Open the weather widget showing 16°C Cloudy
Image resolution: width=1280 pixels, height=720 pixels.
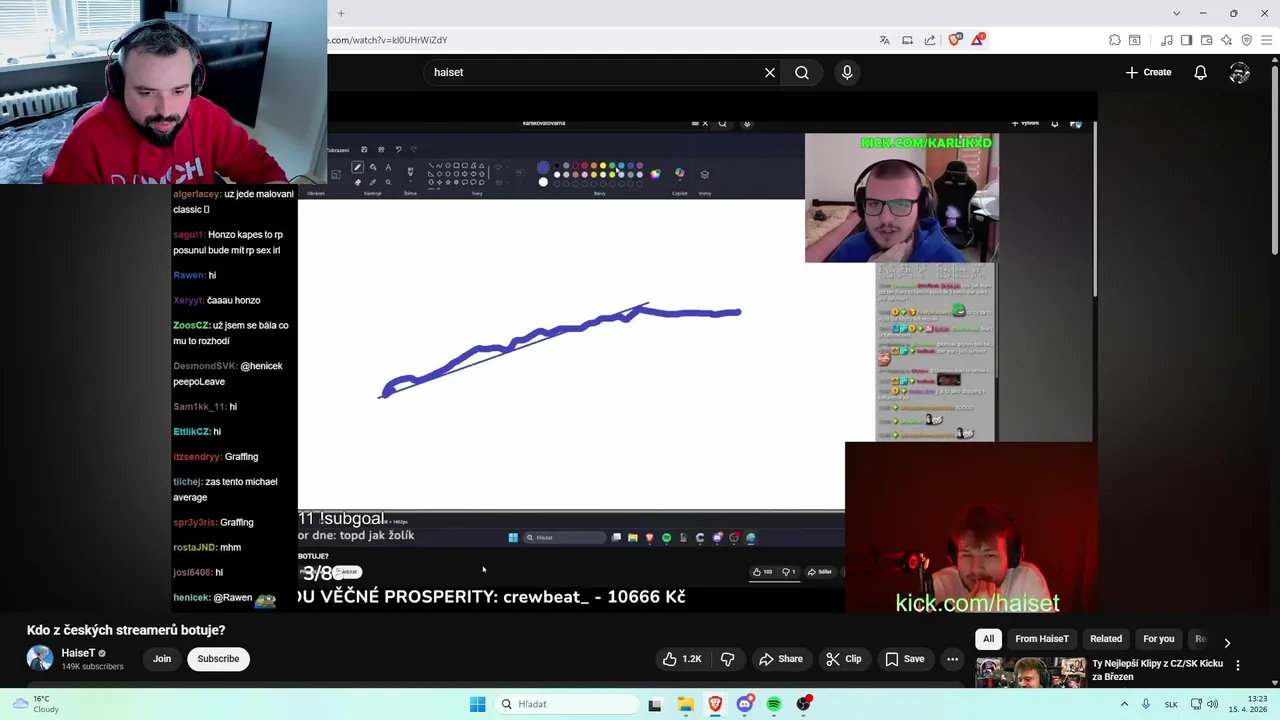36,704
